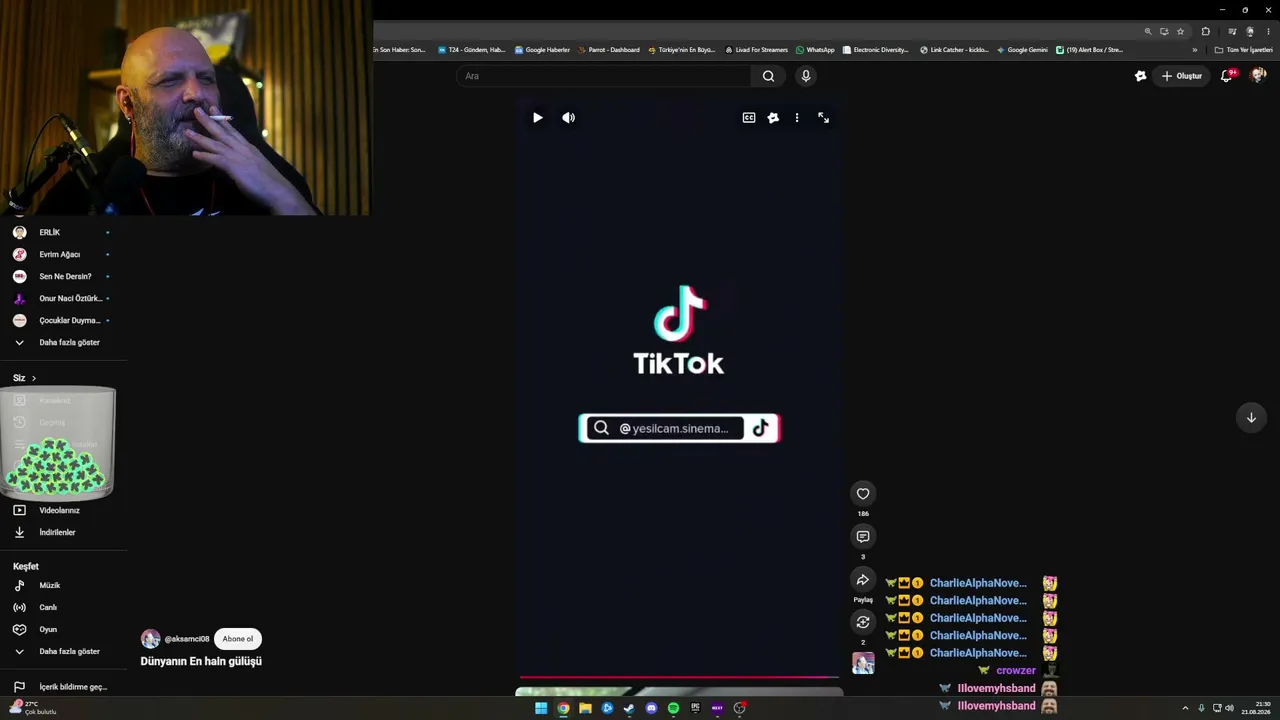Open the Chrome extensions puzzle icon

coord(1205,31)
